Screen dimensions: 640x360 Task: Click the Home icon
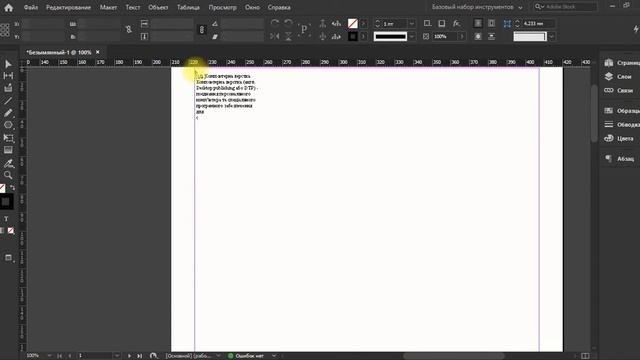[9, 7]
